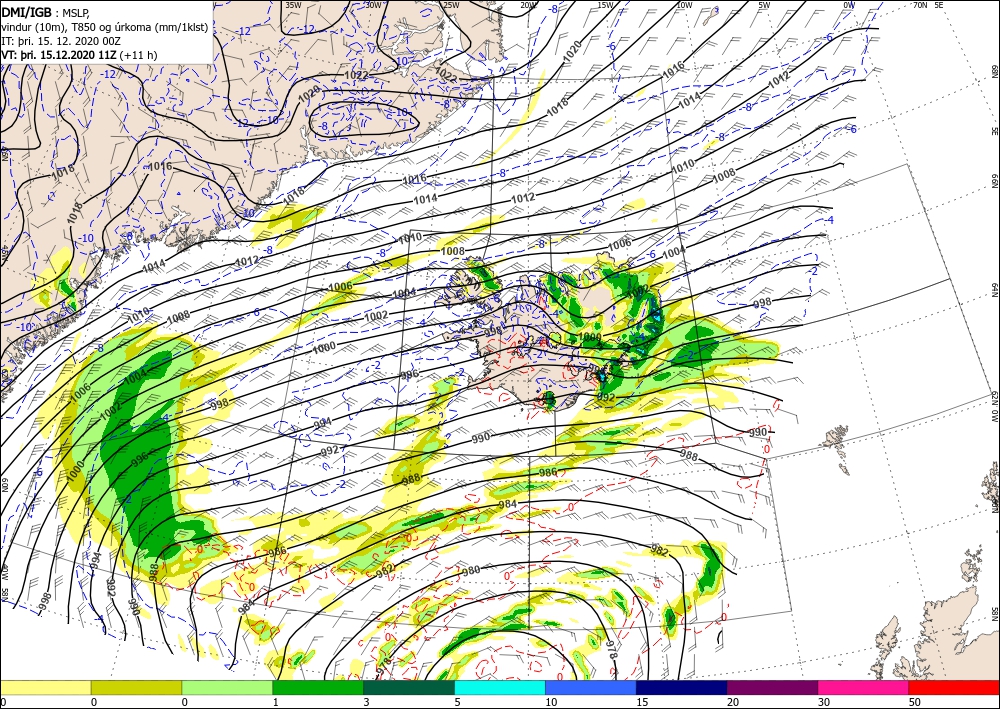The width and height of the screenshot is (1000, 709).
Task: Click the "35W" longitude label
Action: pyautogui.click(x=293, y=5)
